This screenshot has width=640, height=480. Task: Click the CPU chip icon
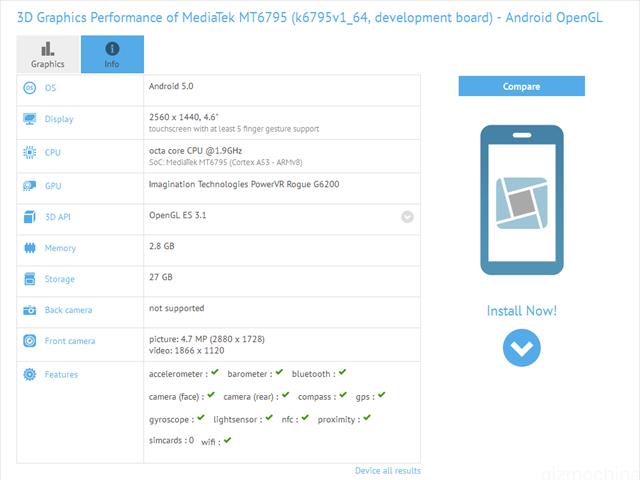[29, 152]
